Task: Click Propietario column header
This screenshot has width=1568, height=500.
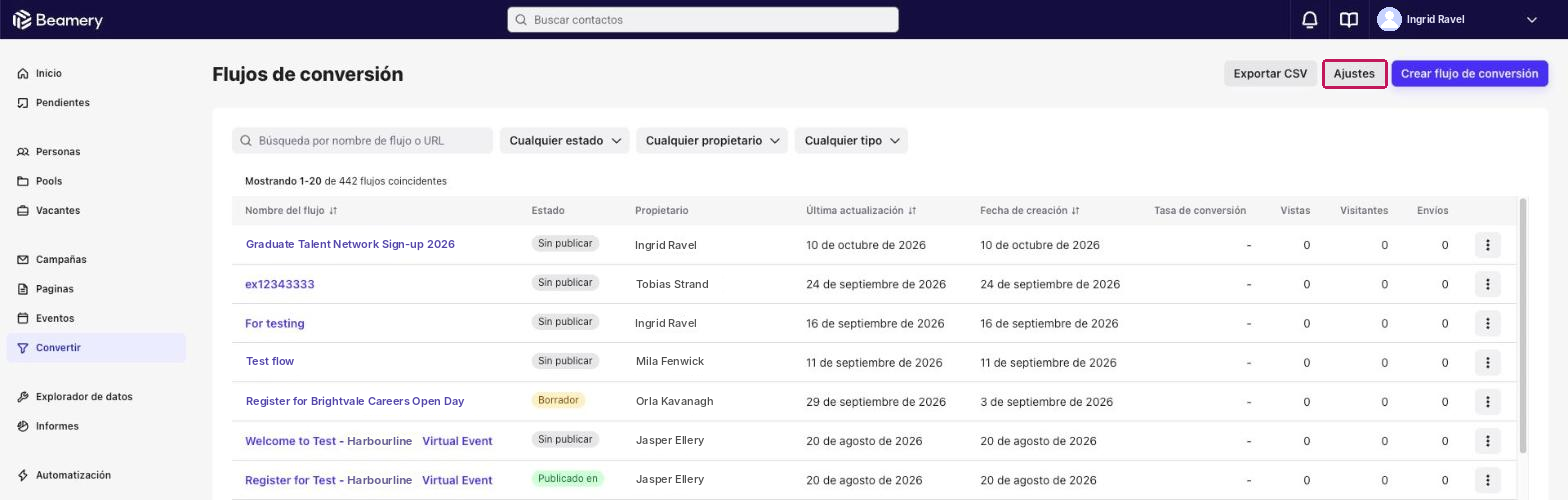Action: pos(661,211)
